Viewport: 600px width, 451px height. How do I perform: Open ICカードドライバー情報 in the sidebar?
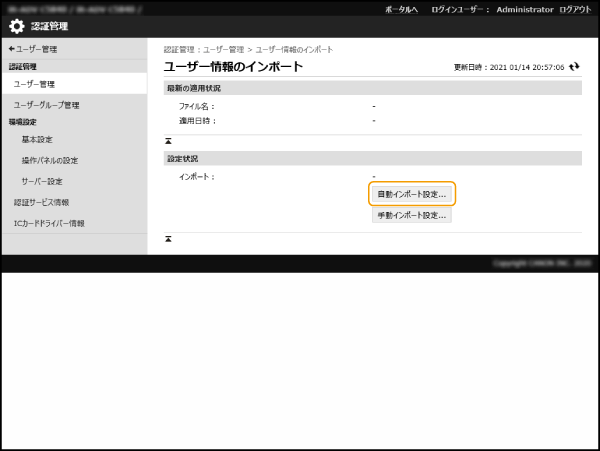pos(49,223)
